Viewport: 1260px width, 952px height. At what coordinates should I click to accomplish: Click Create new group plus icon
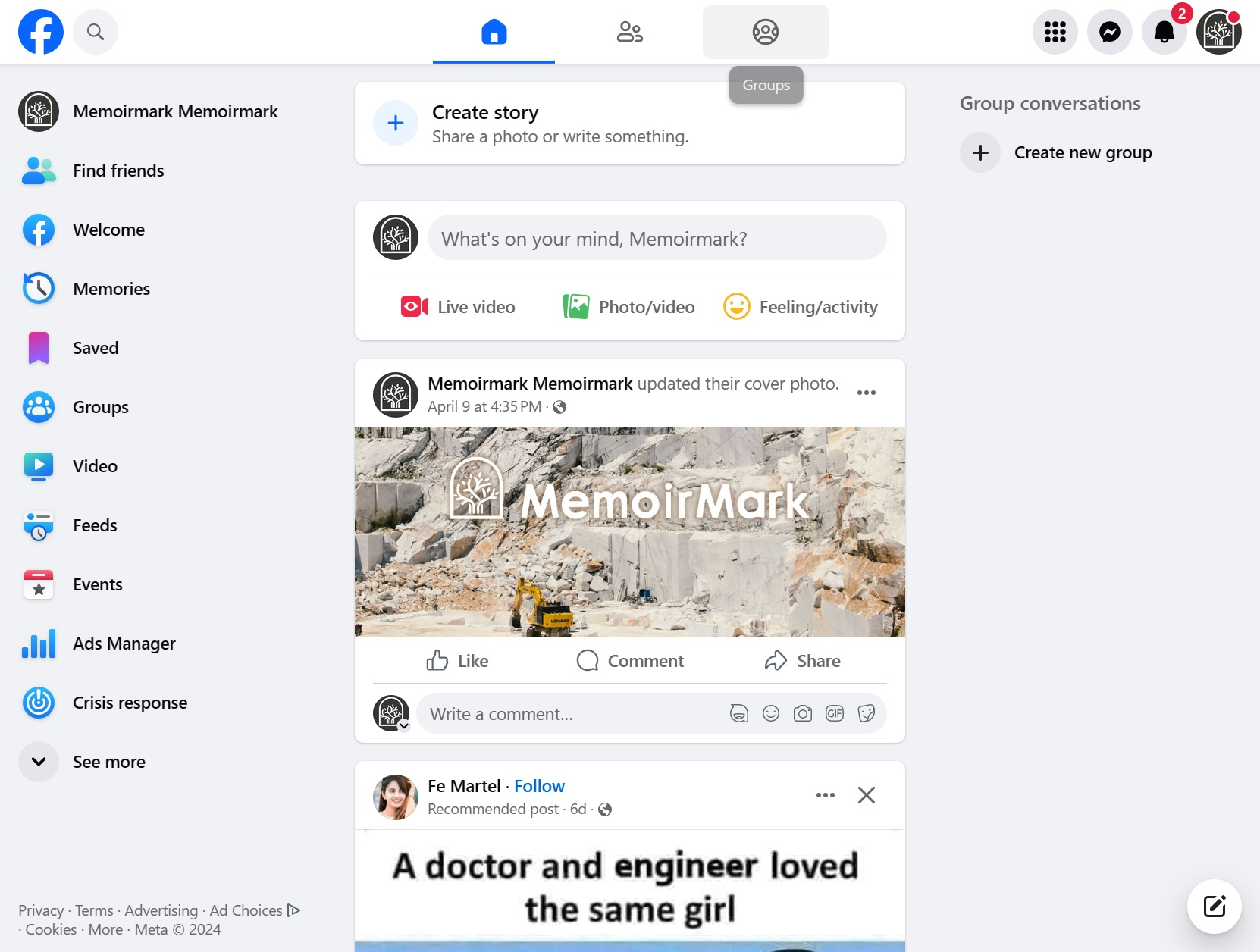[x=980, y=152]
